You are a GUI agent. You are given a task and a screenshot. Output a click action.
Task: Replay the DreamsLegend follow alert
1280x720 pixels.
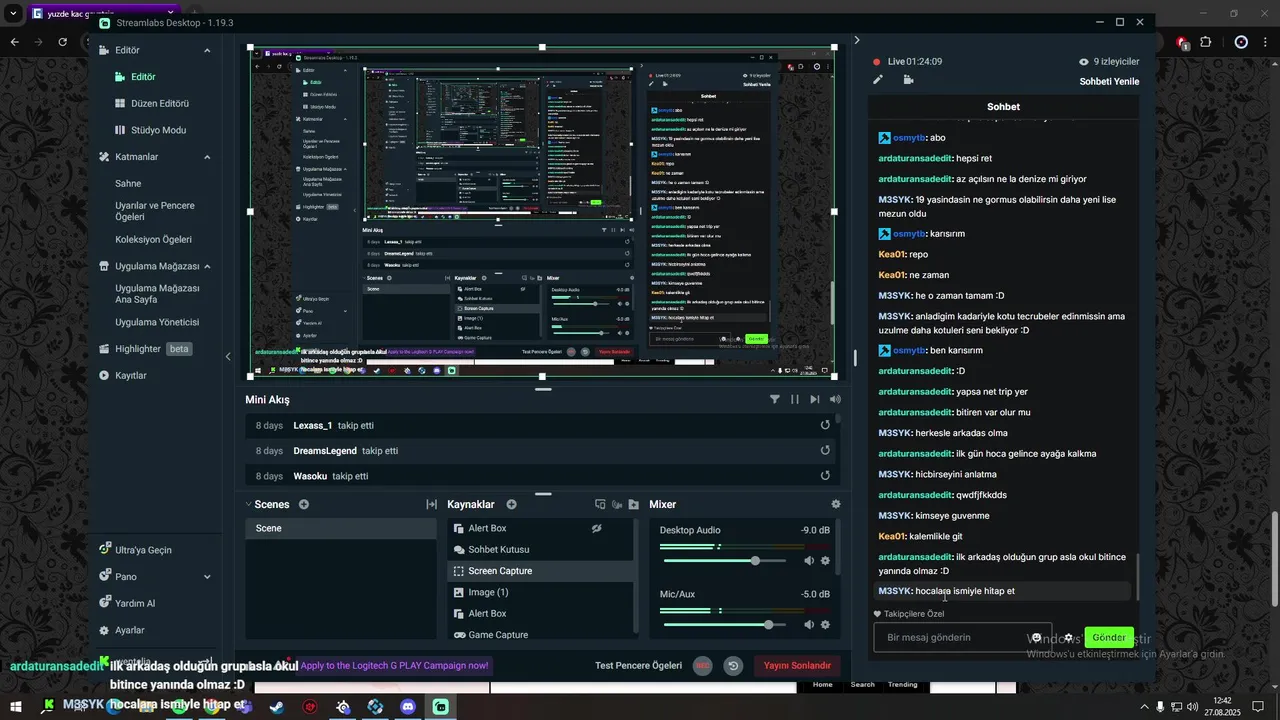[825, 451]
